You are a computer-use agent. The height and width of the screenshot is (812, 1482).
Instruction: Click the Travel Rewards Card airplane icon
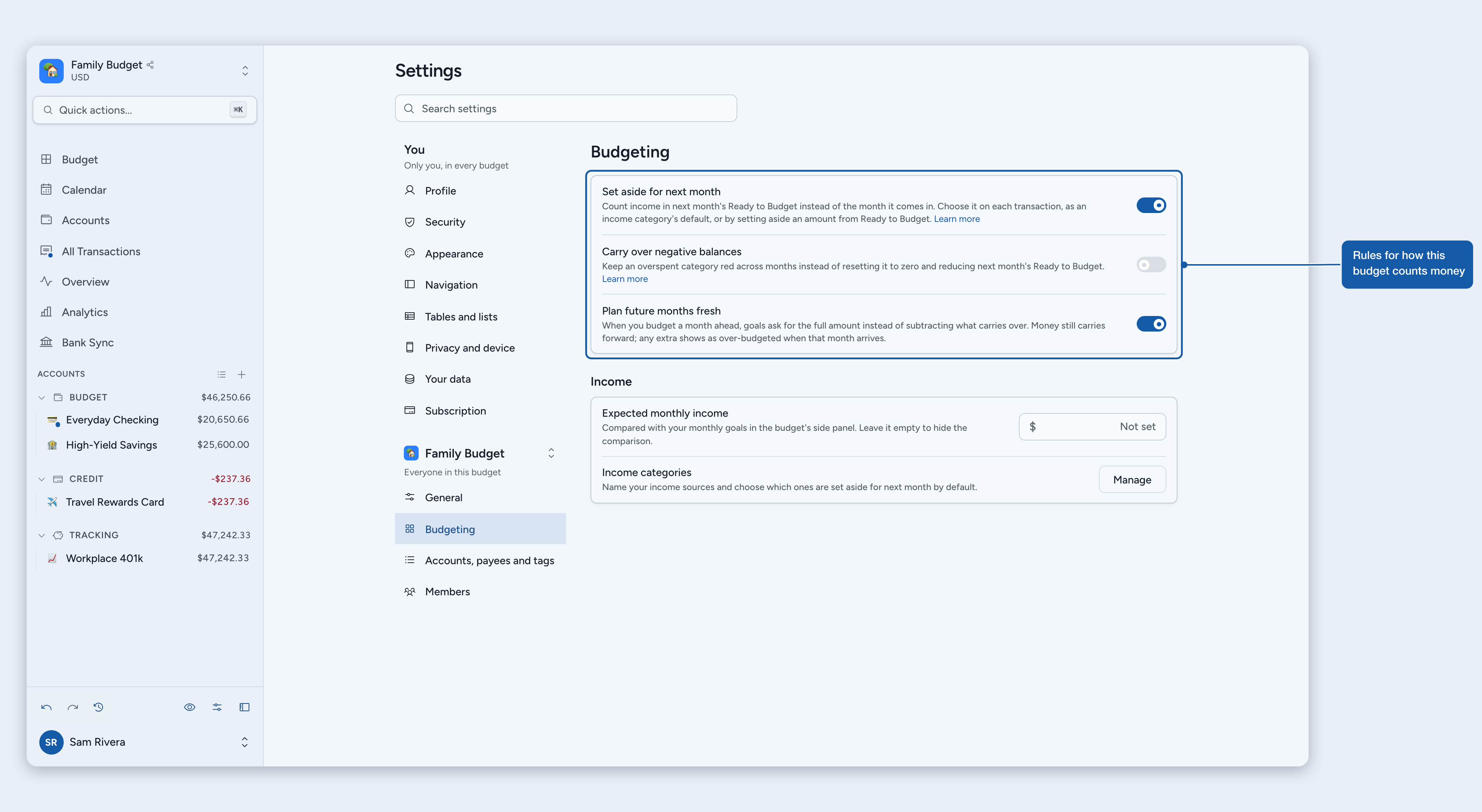[52, 502]
